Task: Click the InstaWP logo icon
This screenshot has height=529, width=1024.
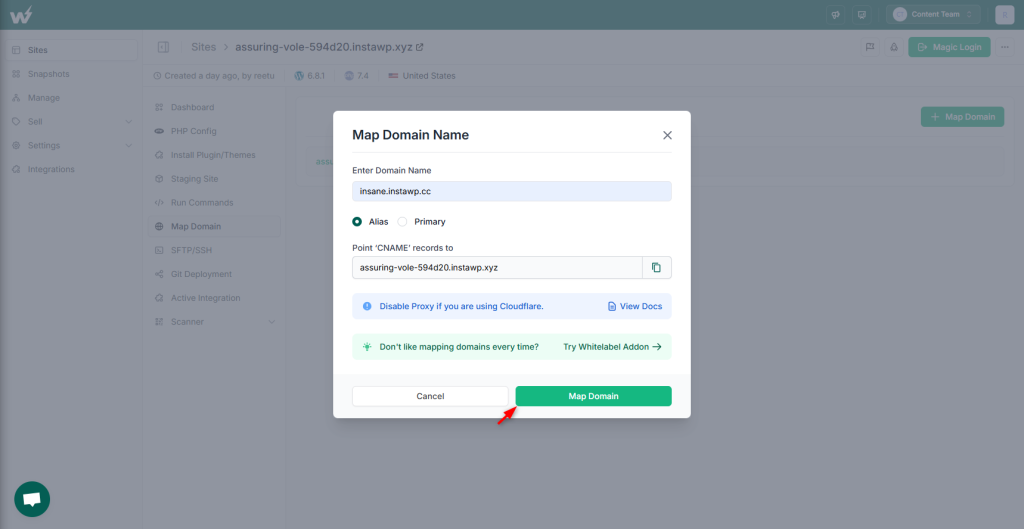Action: tap(20, 14)
